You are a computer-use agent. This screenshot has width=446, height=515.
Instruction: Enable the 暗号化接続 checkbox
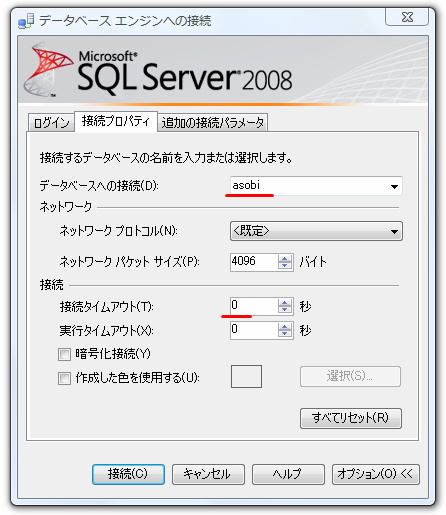64,354
